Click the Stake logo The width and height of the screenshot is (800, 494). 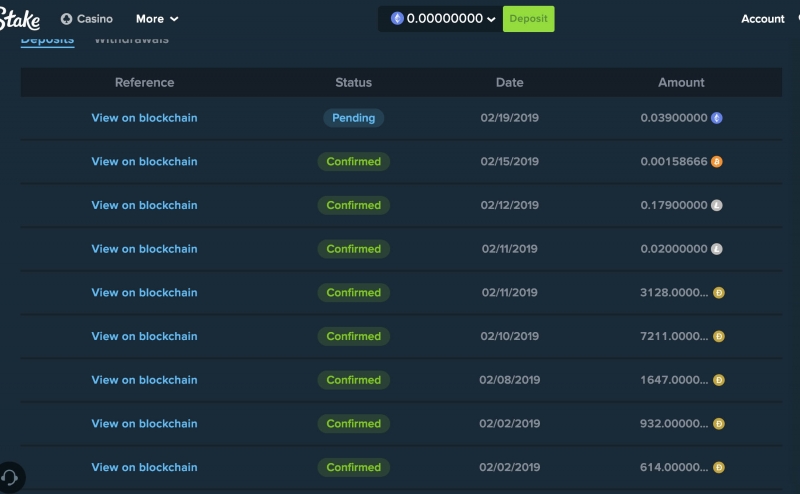click(19, 19)
